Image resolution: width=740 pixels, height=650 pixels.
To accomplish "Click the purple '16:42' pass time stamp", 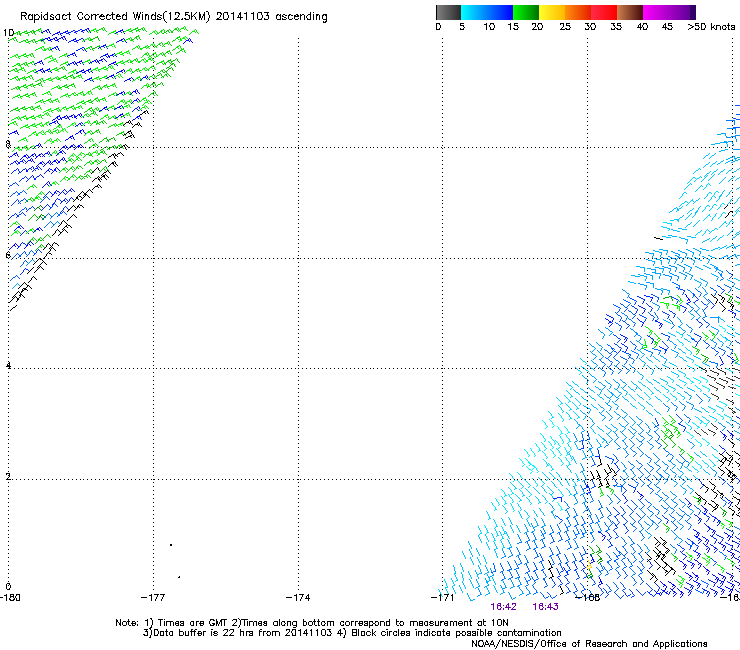I will (x=504, y=607).
